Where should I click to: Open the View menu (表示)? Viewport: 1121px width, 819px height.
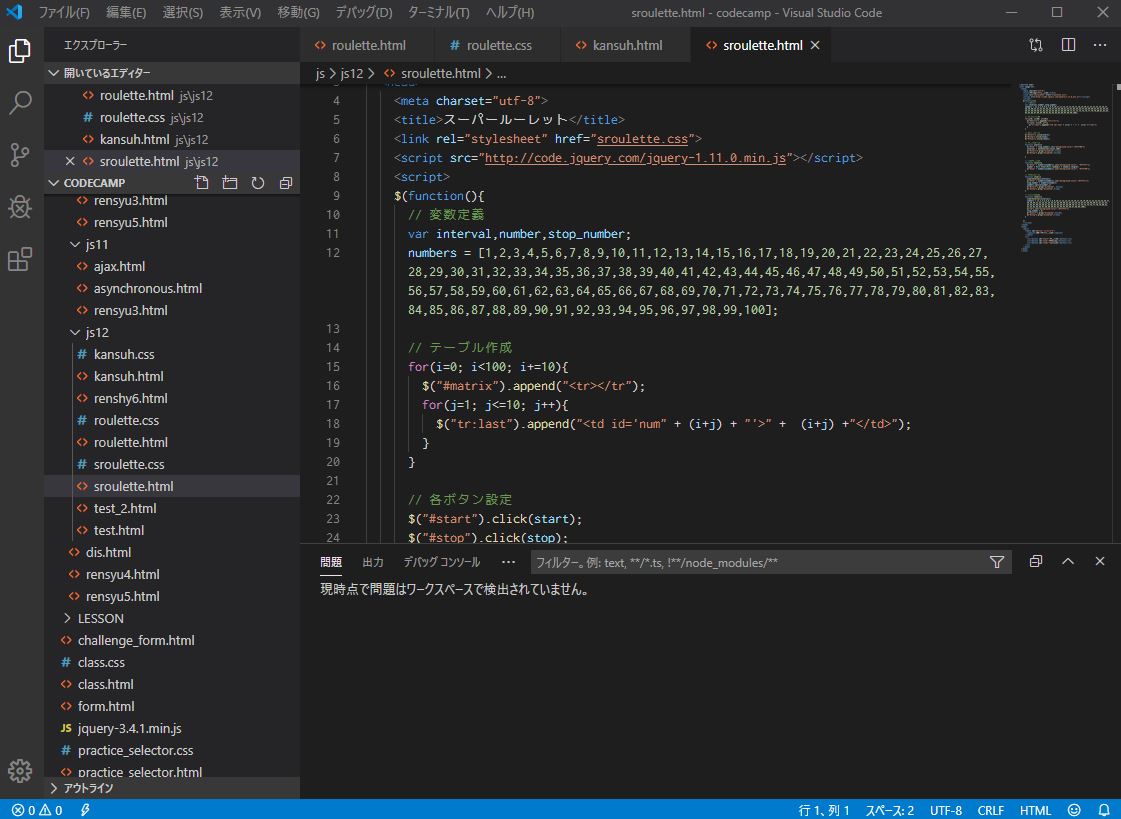point(239,12)
